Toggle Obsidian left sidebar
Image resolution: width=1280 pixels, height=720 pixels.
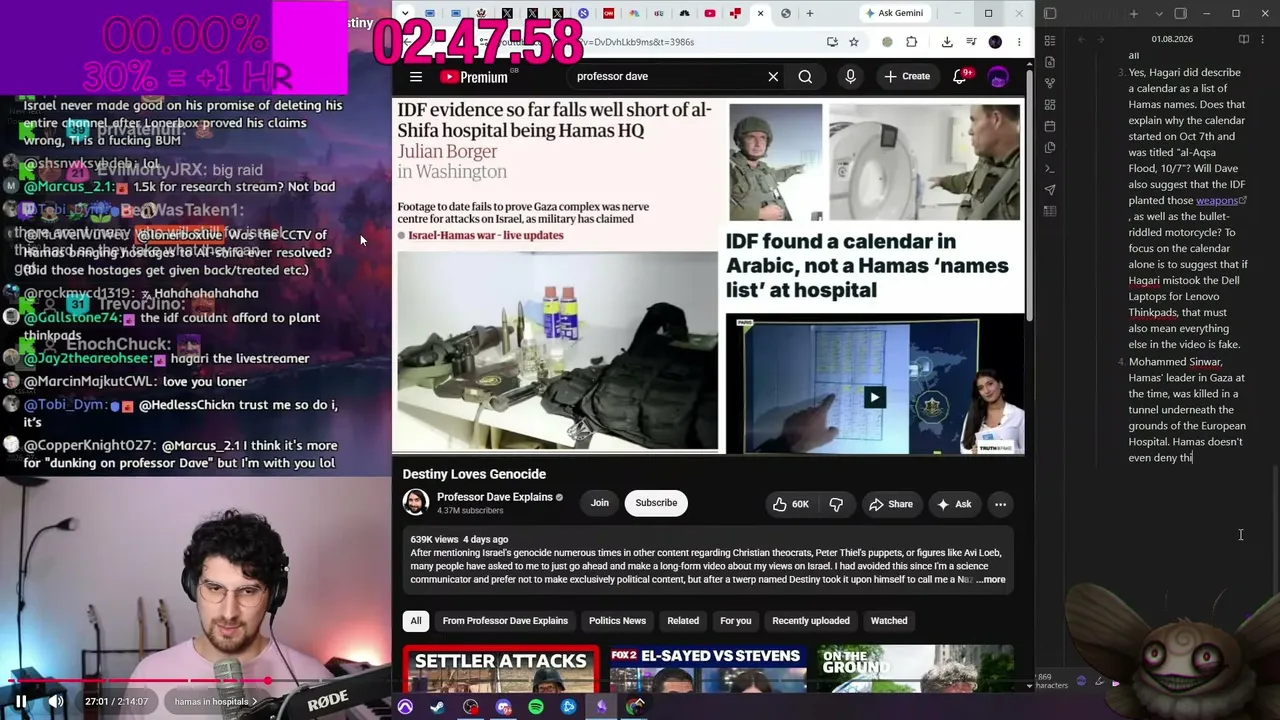[x=1050, y=13]
